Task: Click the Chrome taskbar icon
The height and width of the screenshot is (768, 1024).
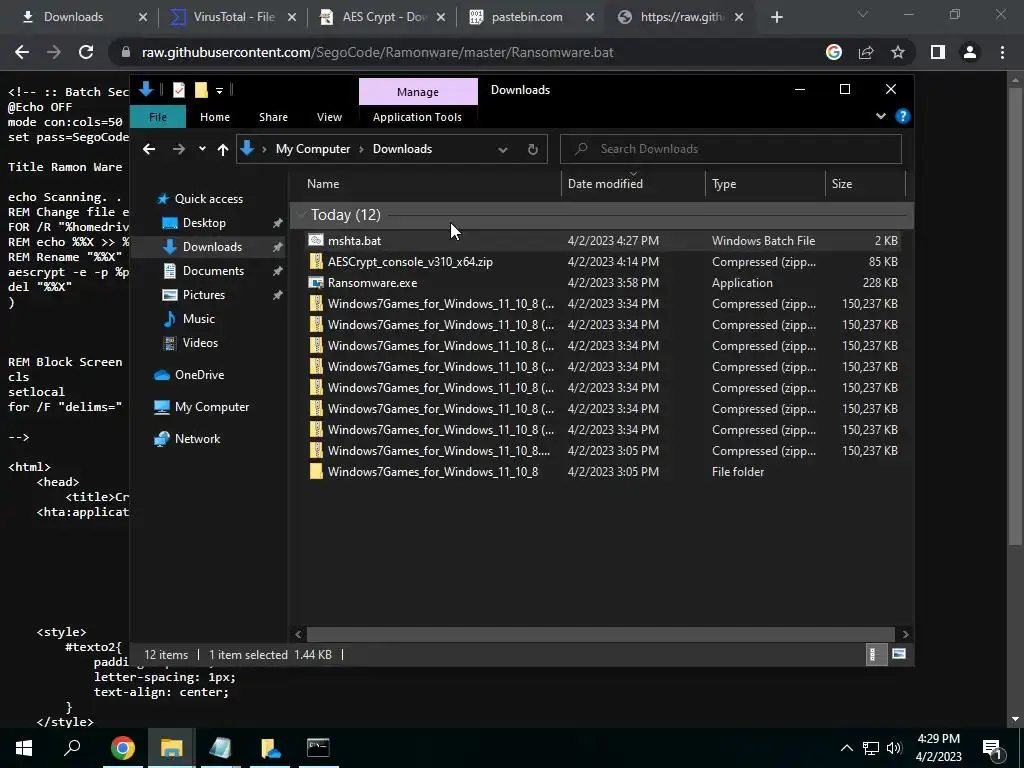Action: coord(122,748)
